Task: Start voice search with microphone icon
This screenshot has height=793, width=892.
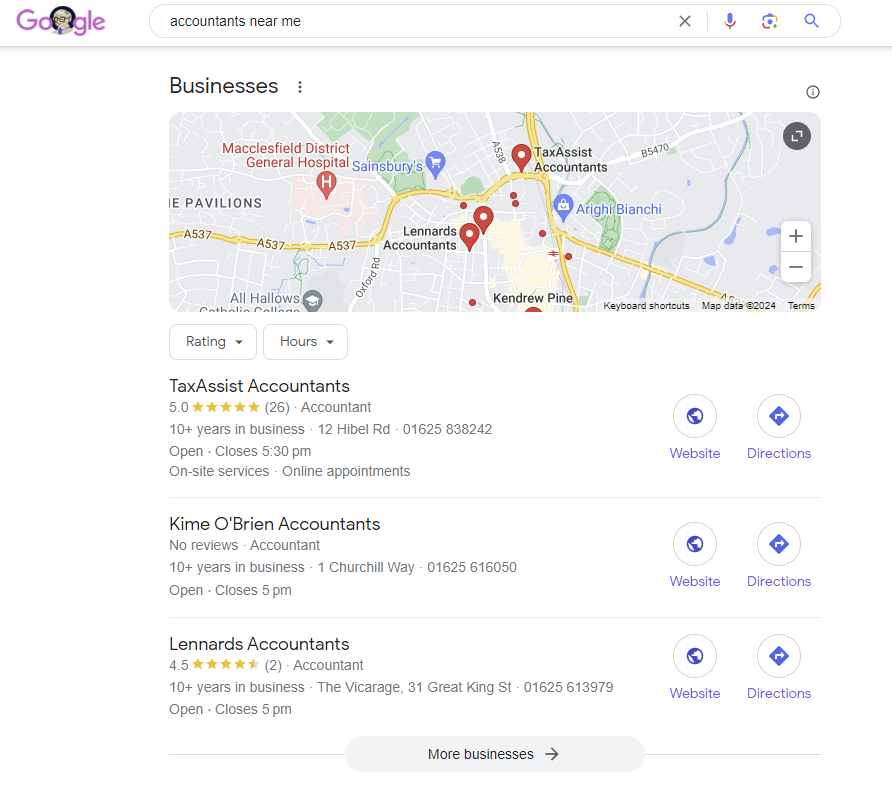Action: click(x=730, y=21)
